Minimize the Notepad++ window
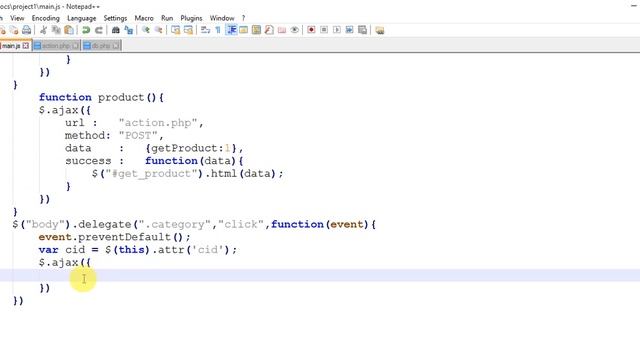This screenshot has width=640, height=360. click(x=634, y=6)
